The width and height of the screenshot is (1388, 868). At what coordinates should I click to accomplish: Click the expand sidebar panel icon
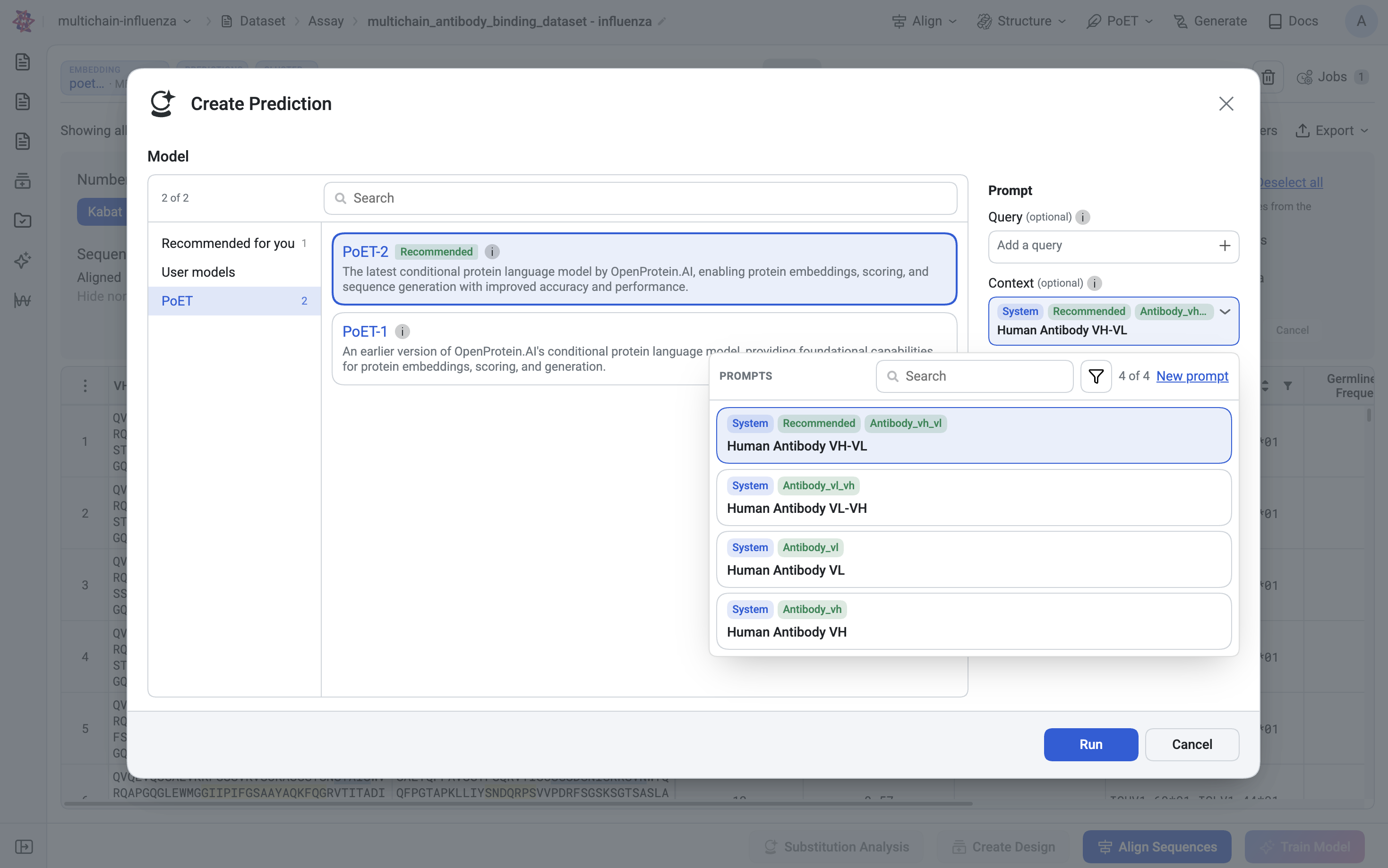click(24, 847)
